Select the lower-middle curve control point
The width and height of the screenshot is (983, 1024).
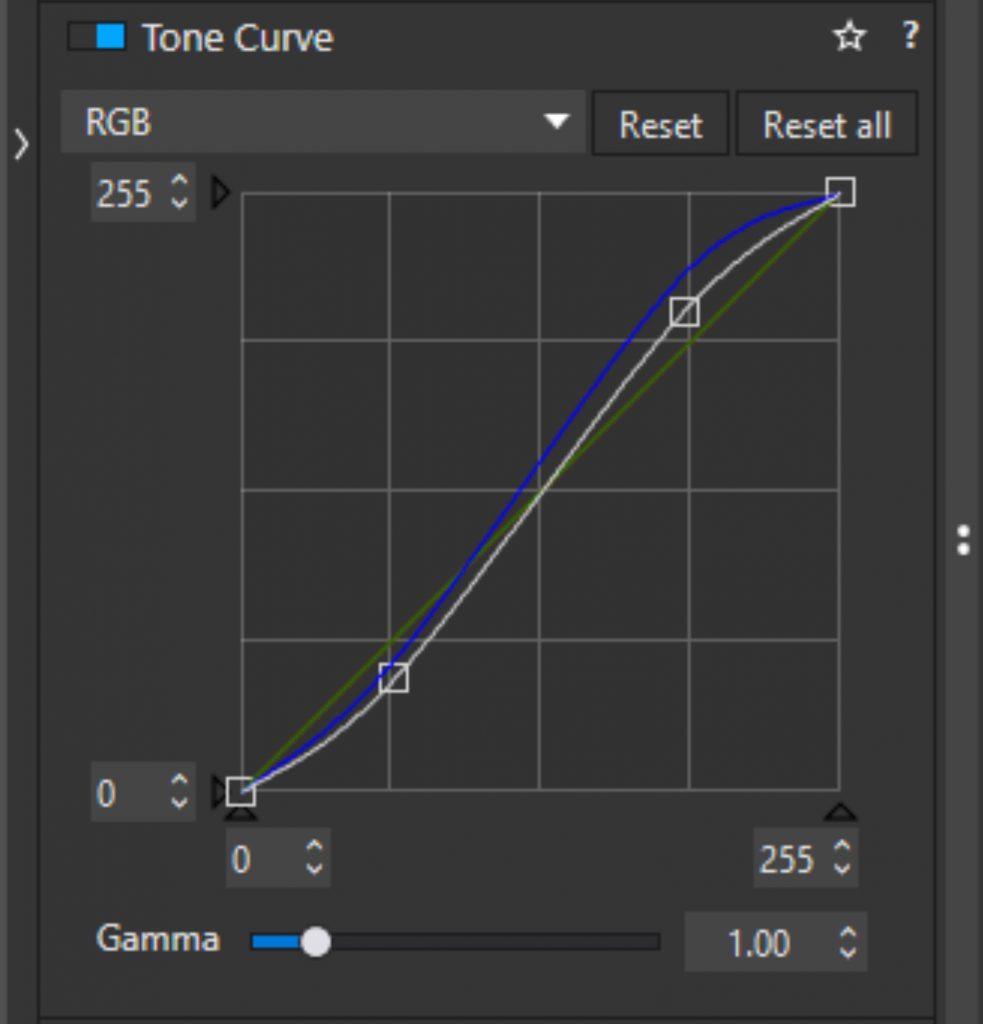pyautogui.click(x=394, y=678)
